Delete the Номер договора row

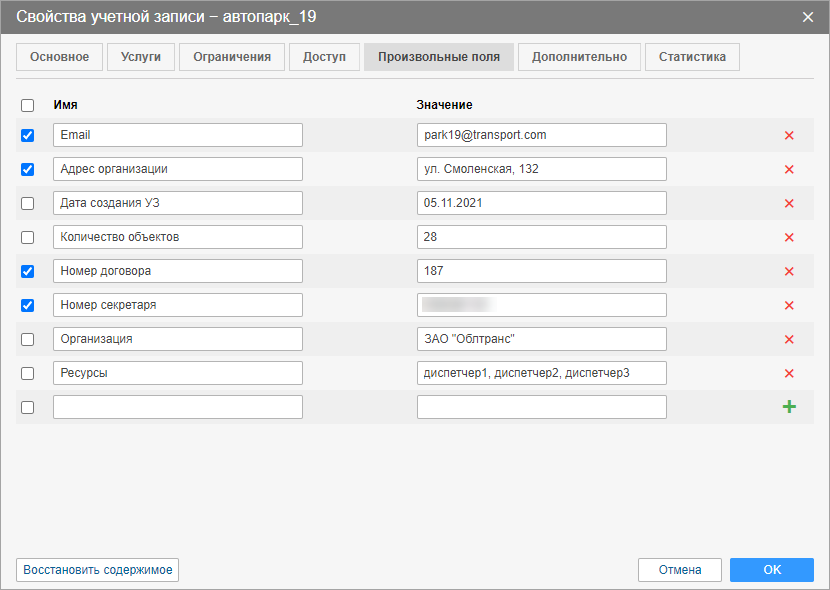[x=789, y=271]
